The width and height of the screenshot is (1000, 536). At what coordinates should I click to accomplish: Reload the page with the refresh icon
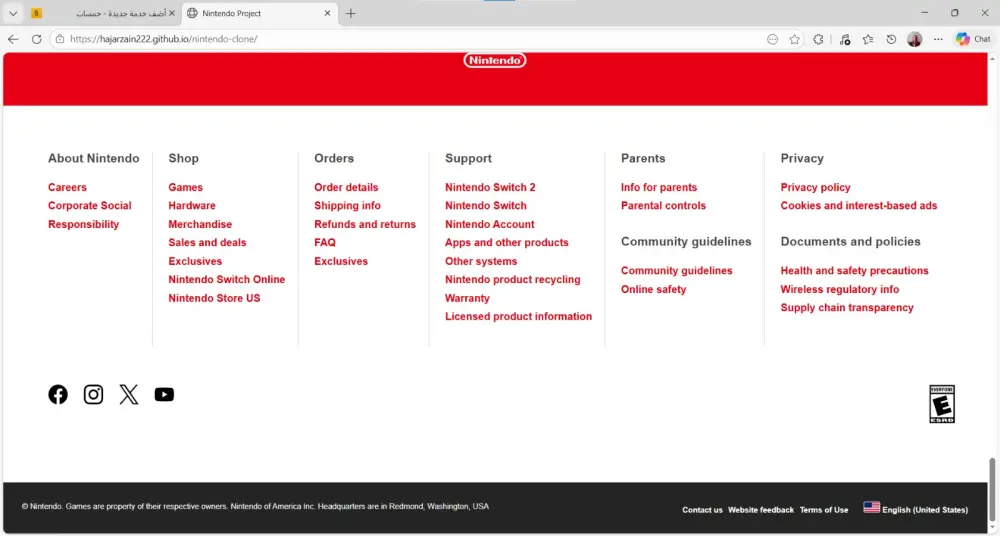point(36,39)
